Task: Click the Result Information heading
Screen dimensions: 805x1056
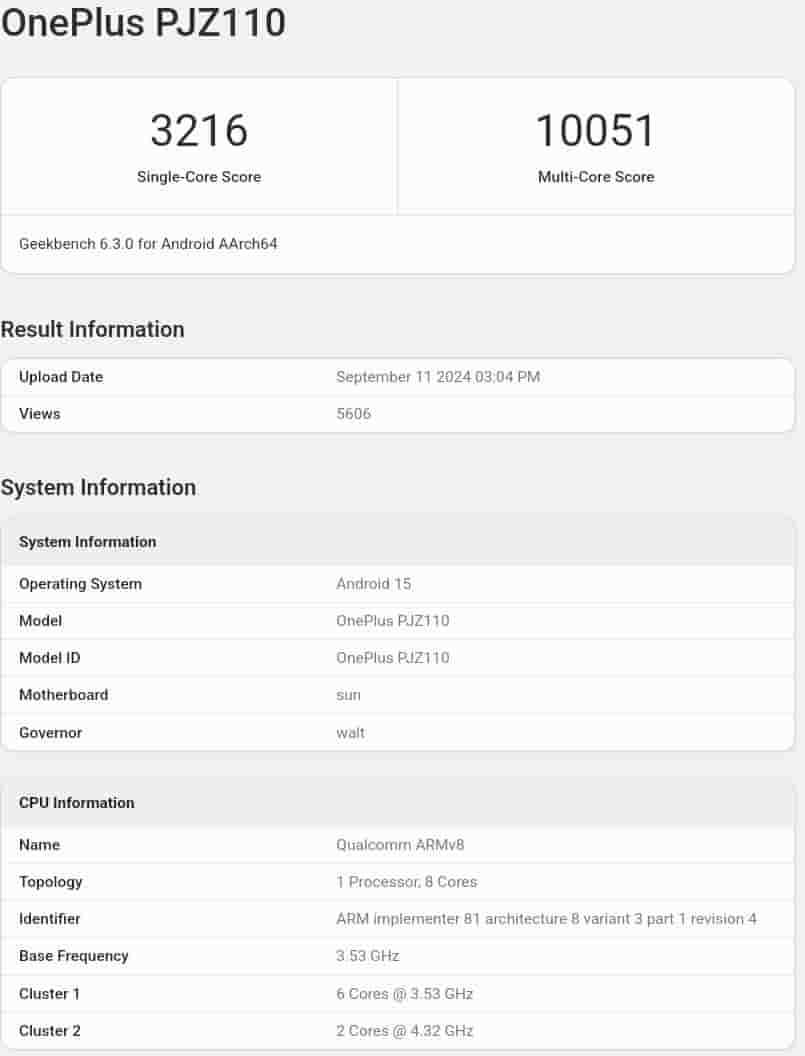Action: (x=93, y=329)
